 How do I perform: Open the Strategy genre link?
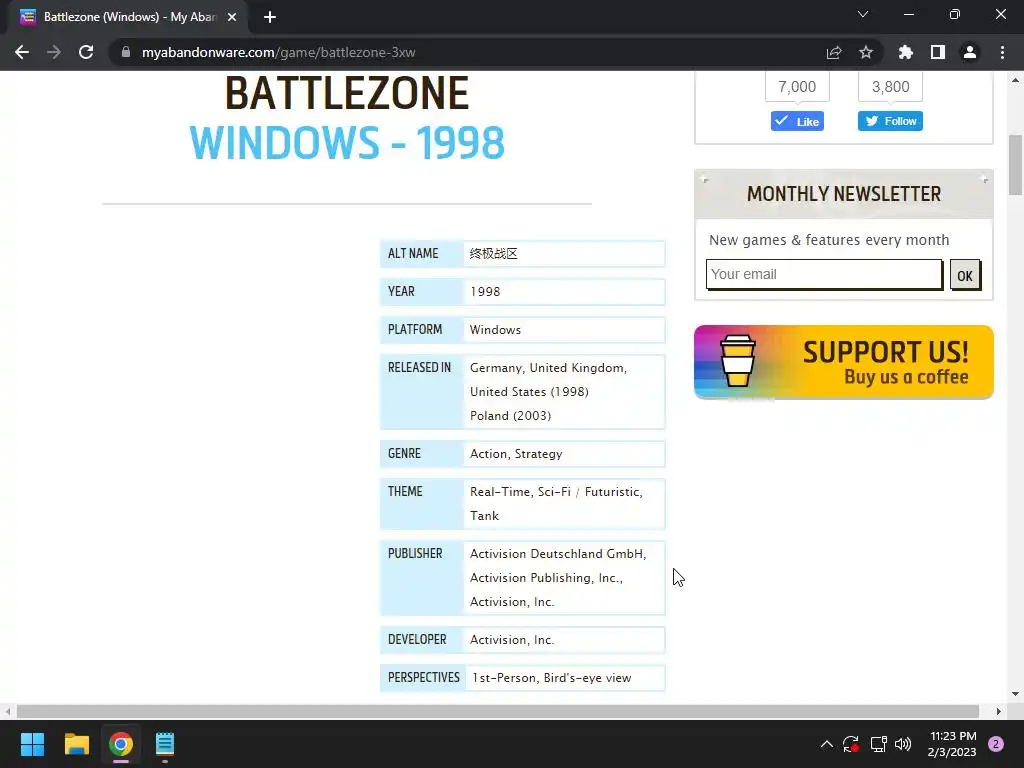point(538,454)
